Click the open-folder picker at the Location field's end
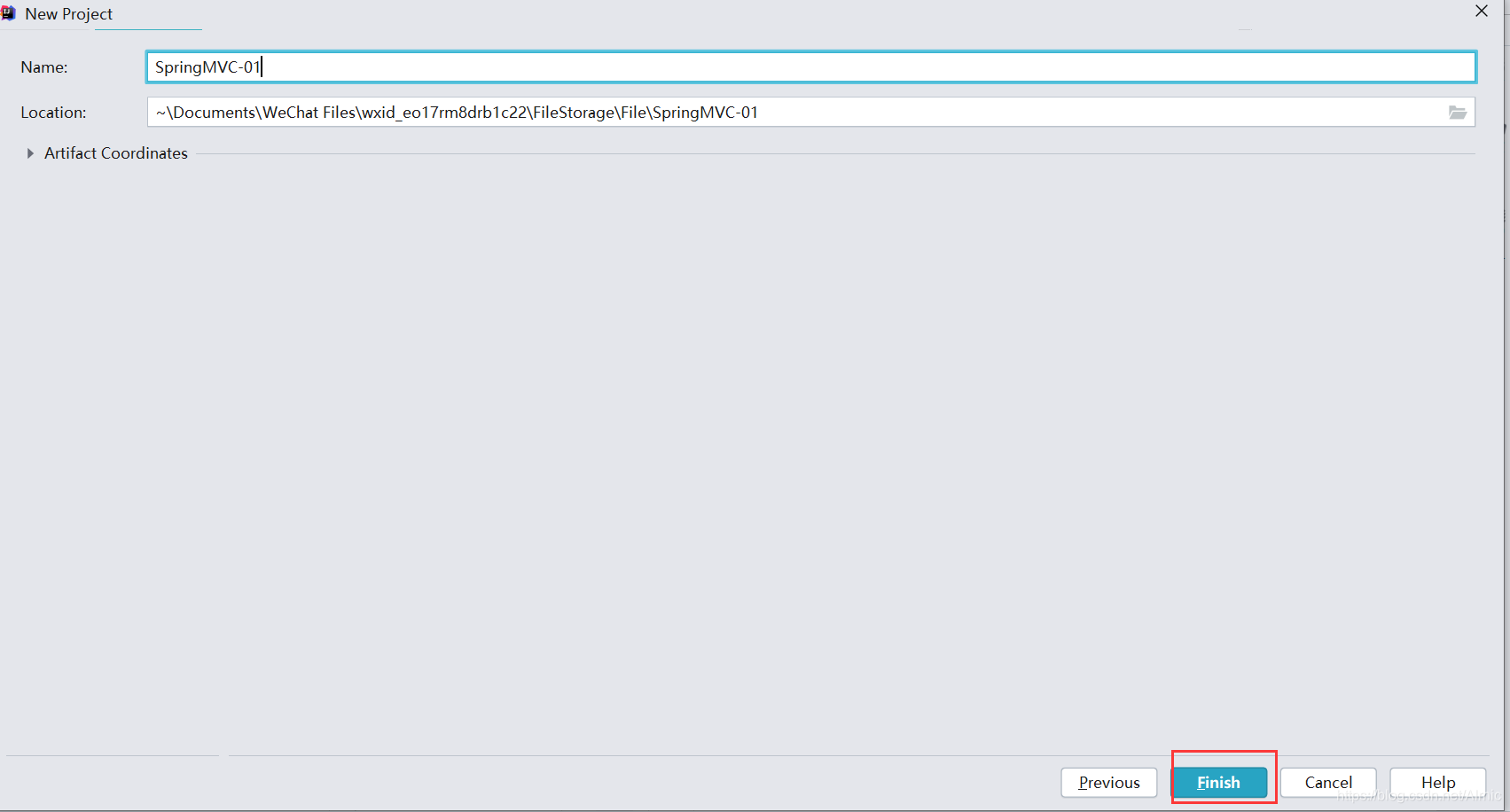Viewport: 1510px width, 812px height. pos(1459,112)
